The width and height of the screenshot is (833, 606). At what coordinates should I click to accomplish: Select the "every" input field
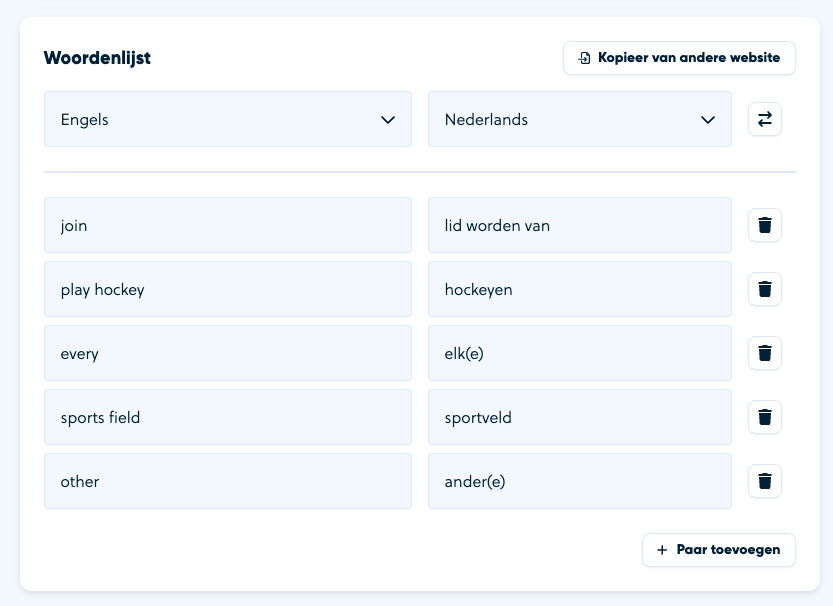(227, 353)
